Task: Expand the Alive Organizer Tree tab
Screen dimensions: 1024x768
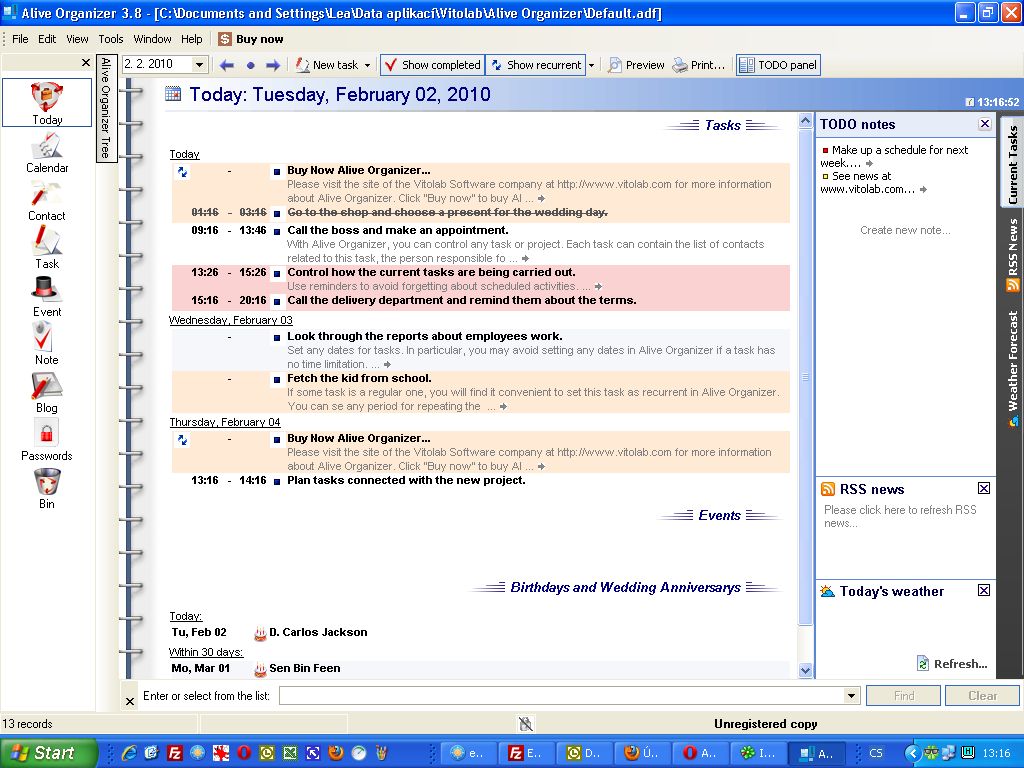Action: [106, 108]
